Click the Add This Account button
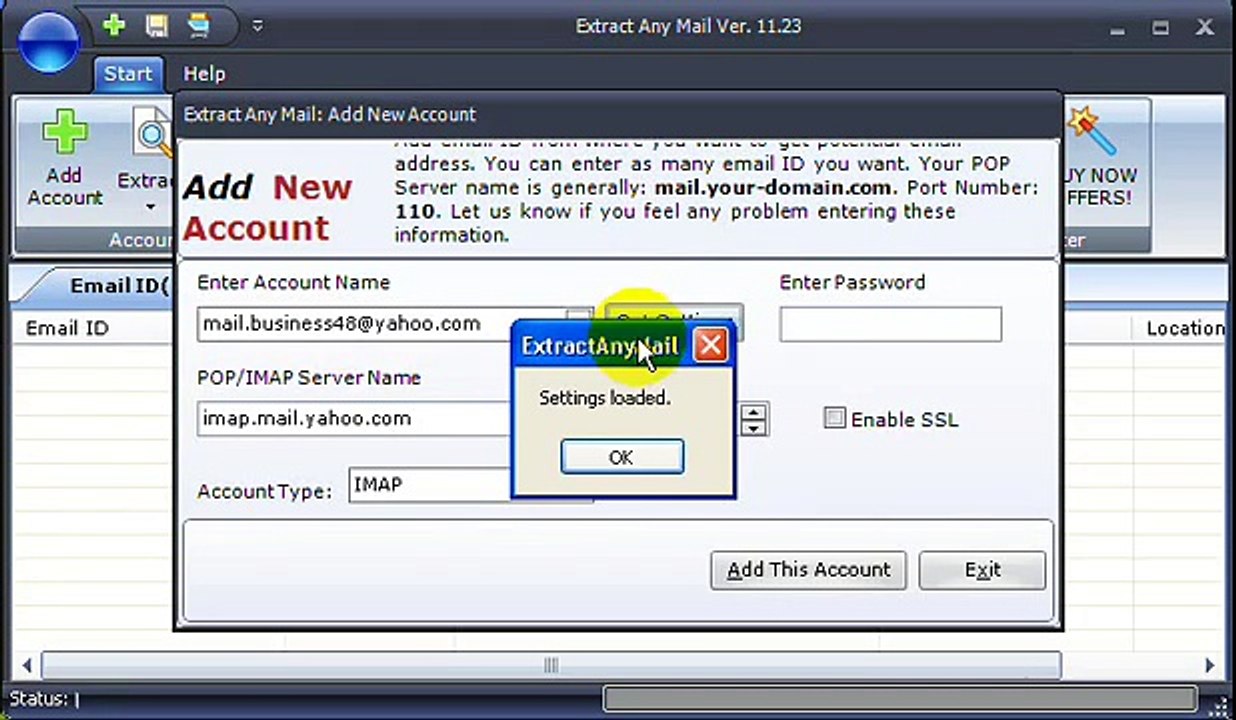This screenshot has width=1236, height=720. tap(808, 570)
